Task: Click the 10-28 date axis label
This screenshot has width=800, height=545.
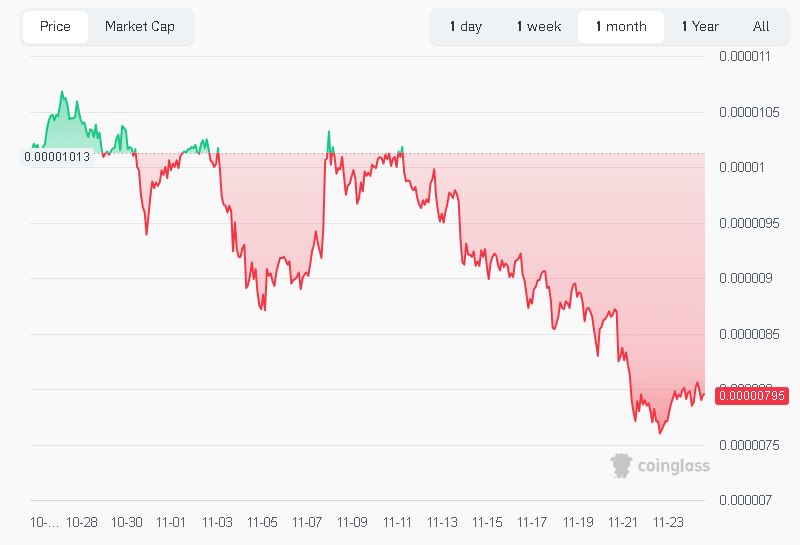Action: point(82,522)
